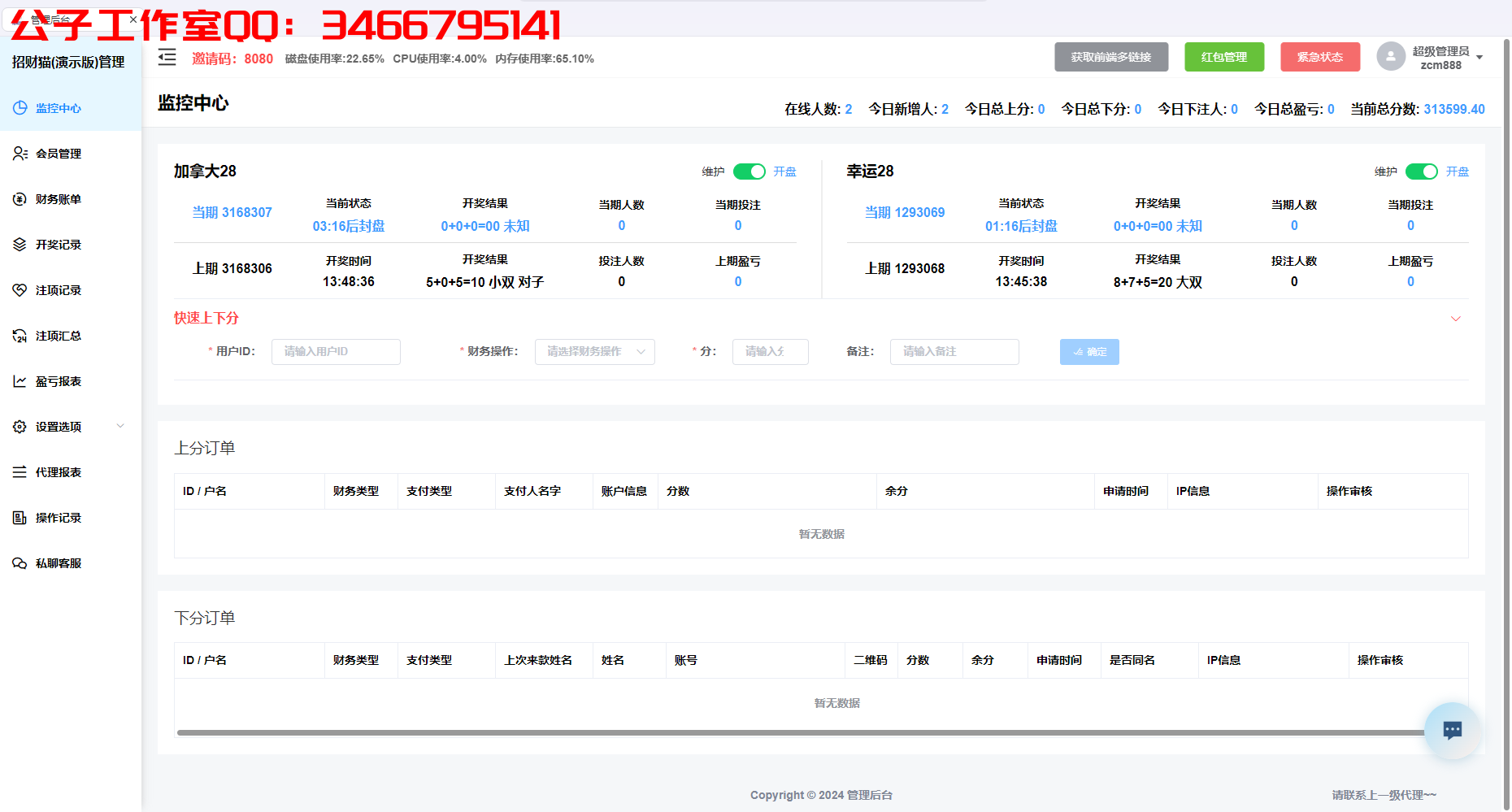Open the floating chat message button
This screenshot has width=1512, height=812.
pyautogui.click(x=1453, y=730)
